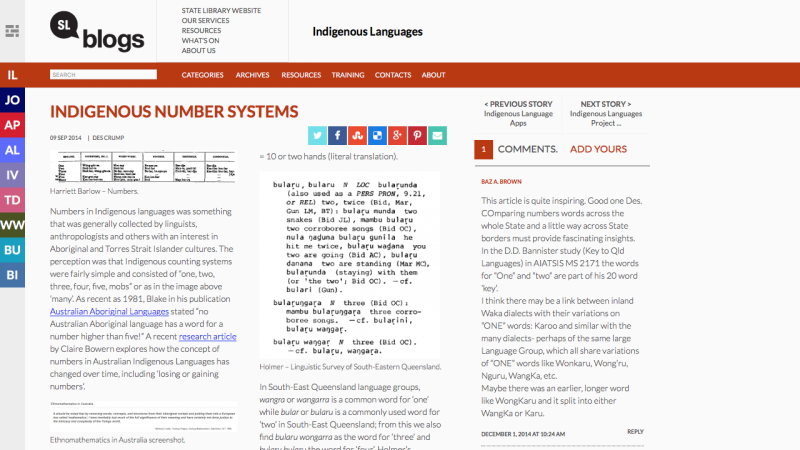The height and width of the screenshot is (450, 800).
Task: Open the Ethnomathematics in Australia screenshot image
Action: pyautogui.click(x=143, y=416)
